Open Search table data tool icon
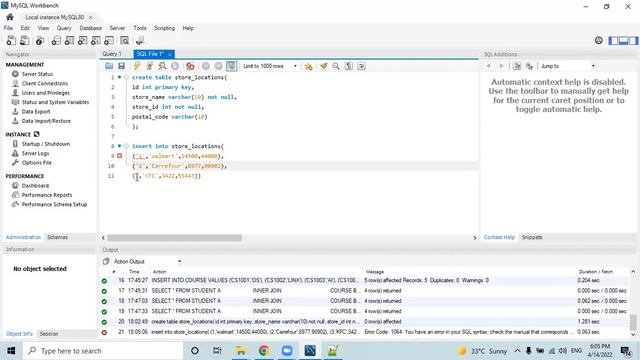Screen dimensions: 640x360 (x=124, y=40)
